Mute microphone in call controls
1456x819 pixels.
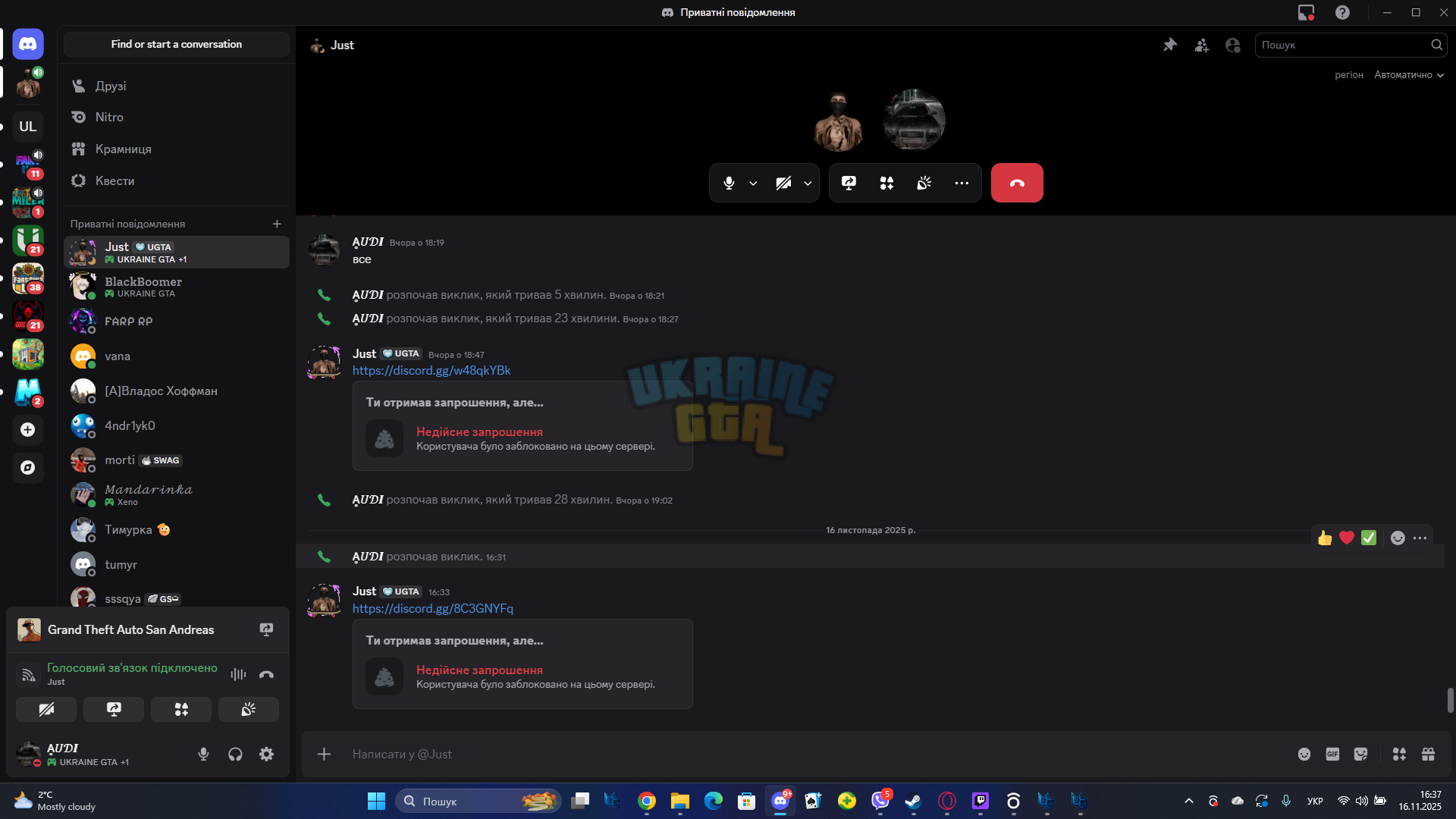click(x=729, y=183)
